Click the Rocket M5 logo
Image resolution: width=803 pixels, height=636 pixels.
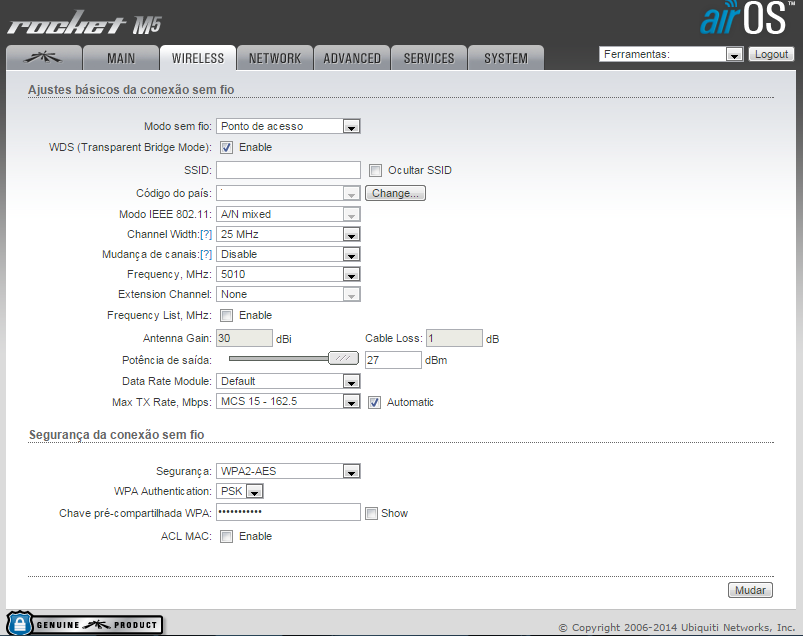(x=84, y=24)
